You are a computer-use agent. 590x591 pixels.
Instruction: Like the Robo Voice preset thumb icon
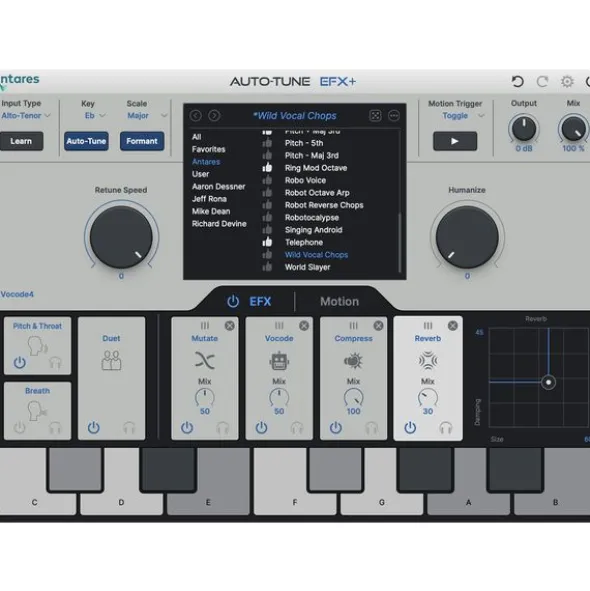(x=267, y=180)
